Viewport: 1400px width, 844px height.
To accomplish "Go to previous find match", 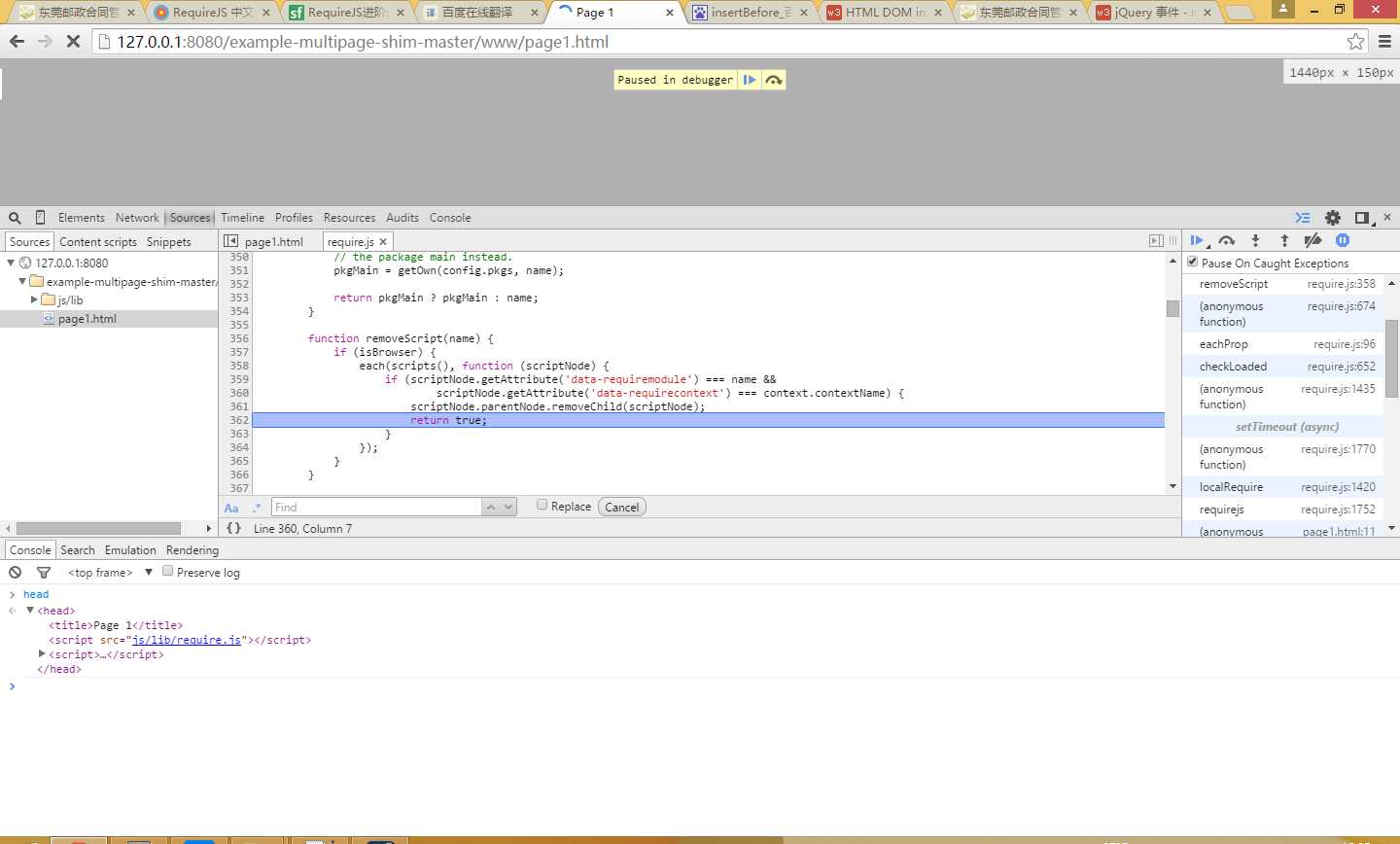I will (x=492, y=508).
